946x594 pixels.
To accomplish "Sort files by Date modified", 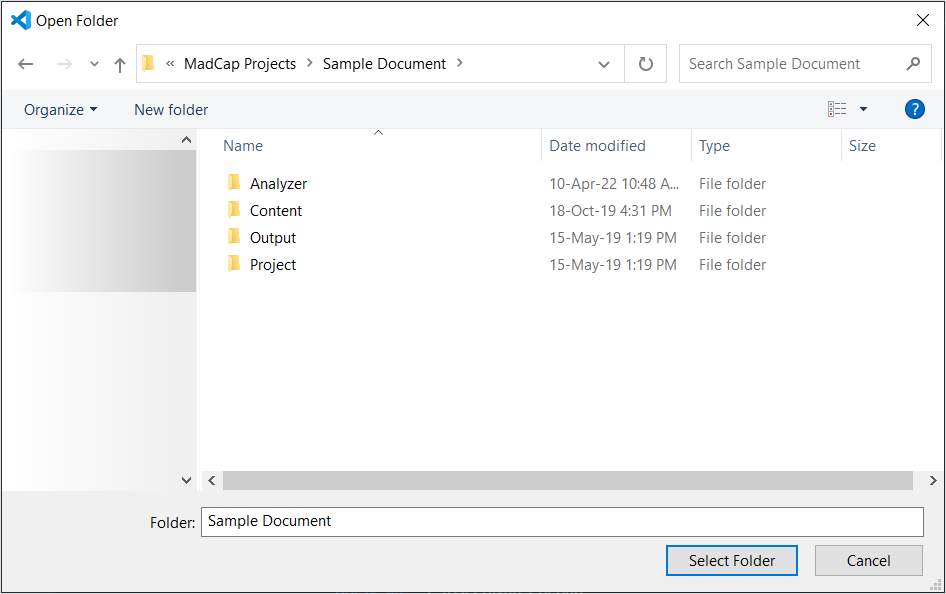I will coord(597,145).
